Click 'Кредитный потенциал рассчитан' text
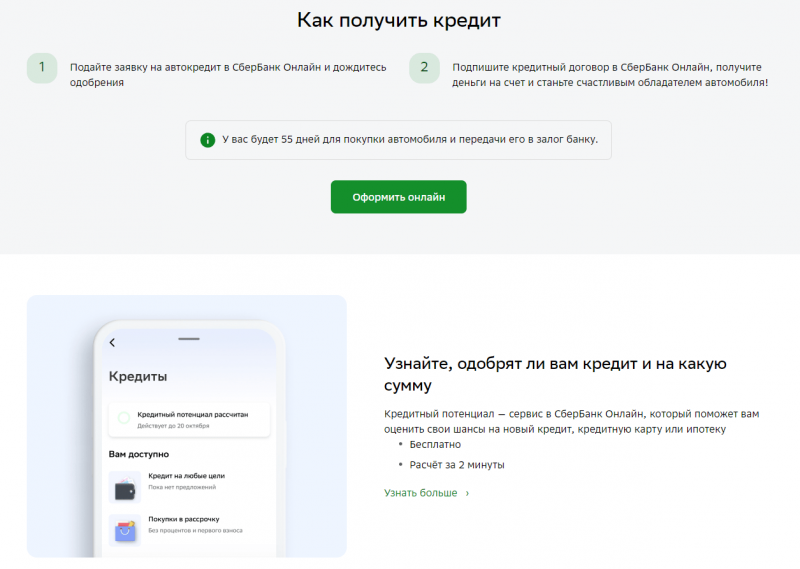This screenshot has height=569, width=800. (193, 414)
